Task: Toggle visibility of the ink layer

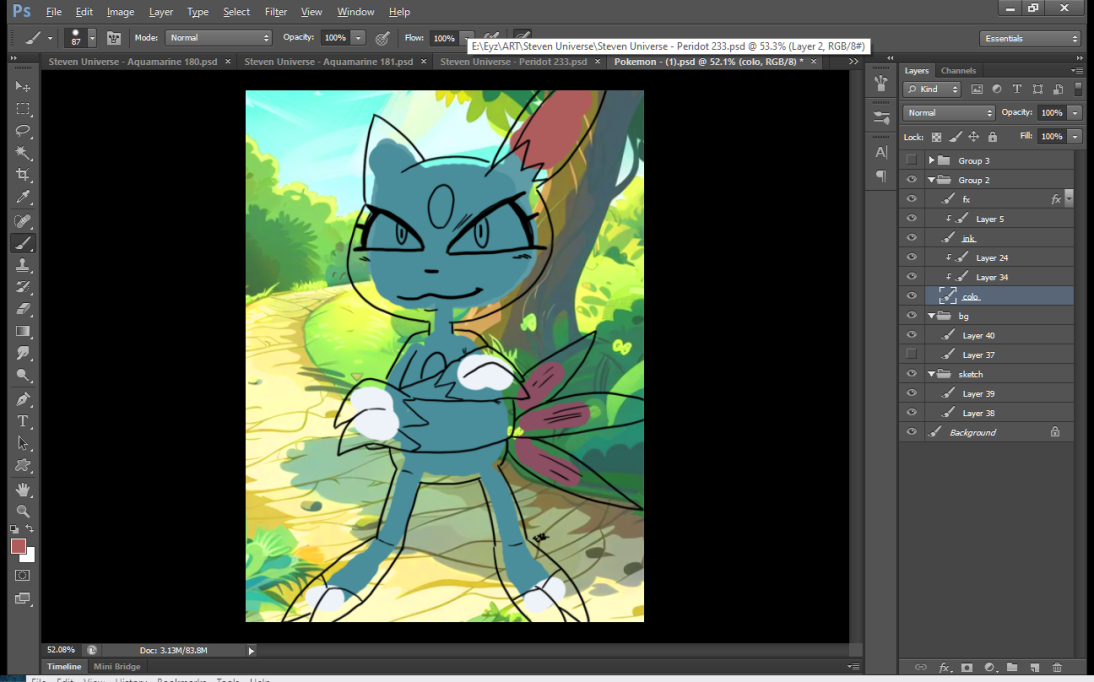Action: coord(911,238)
